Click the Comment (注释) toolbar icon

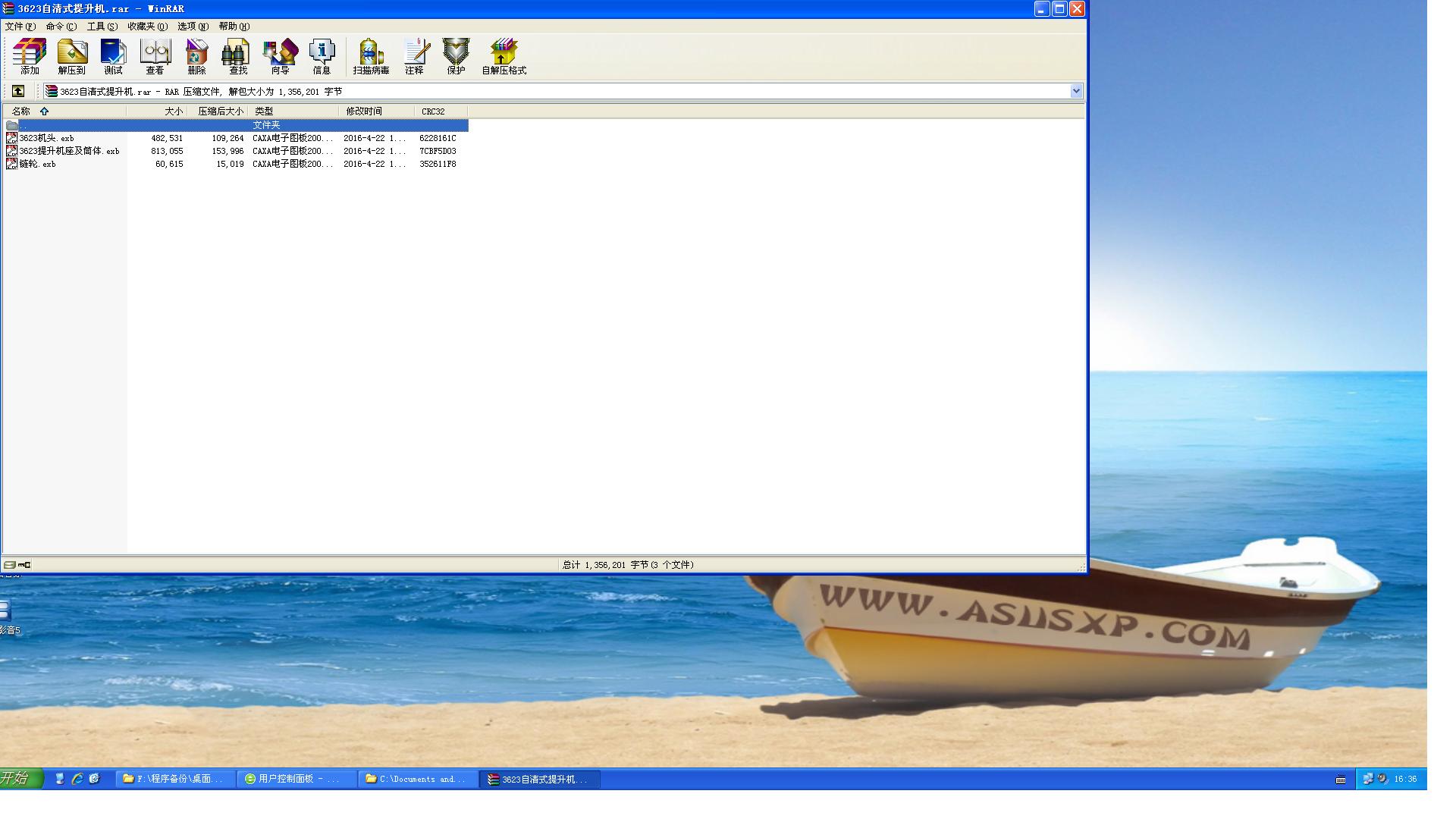(x=414, y=57)
